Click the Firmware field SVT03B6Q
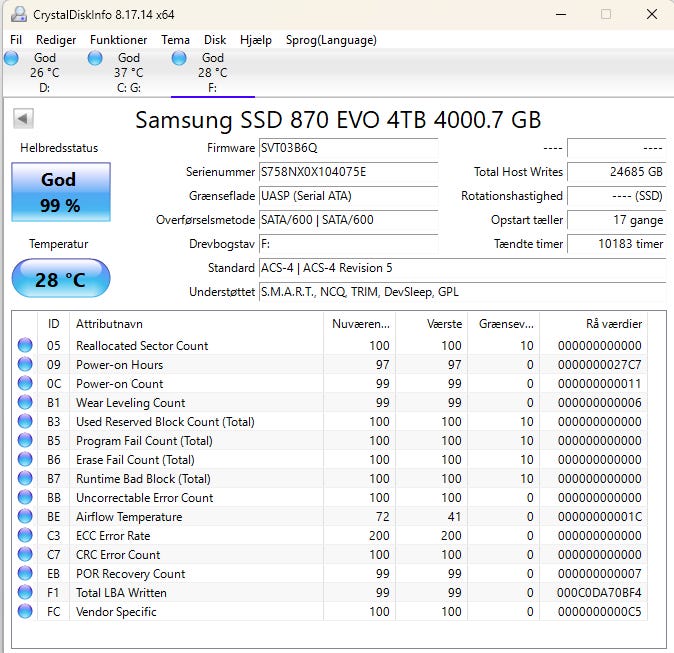The image size is (674, 653). 349,148
